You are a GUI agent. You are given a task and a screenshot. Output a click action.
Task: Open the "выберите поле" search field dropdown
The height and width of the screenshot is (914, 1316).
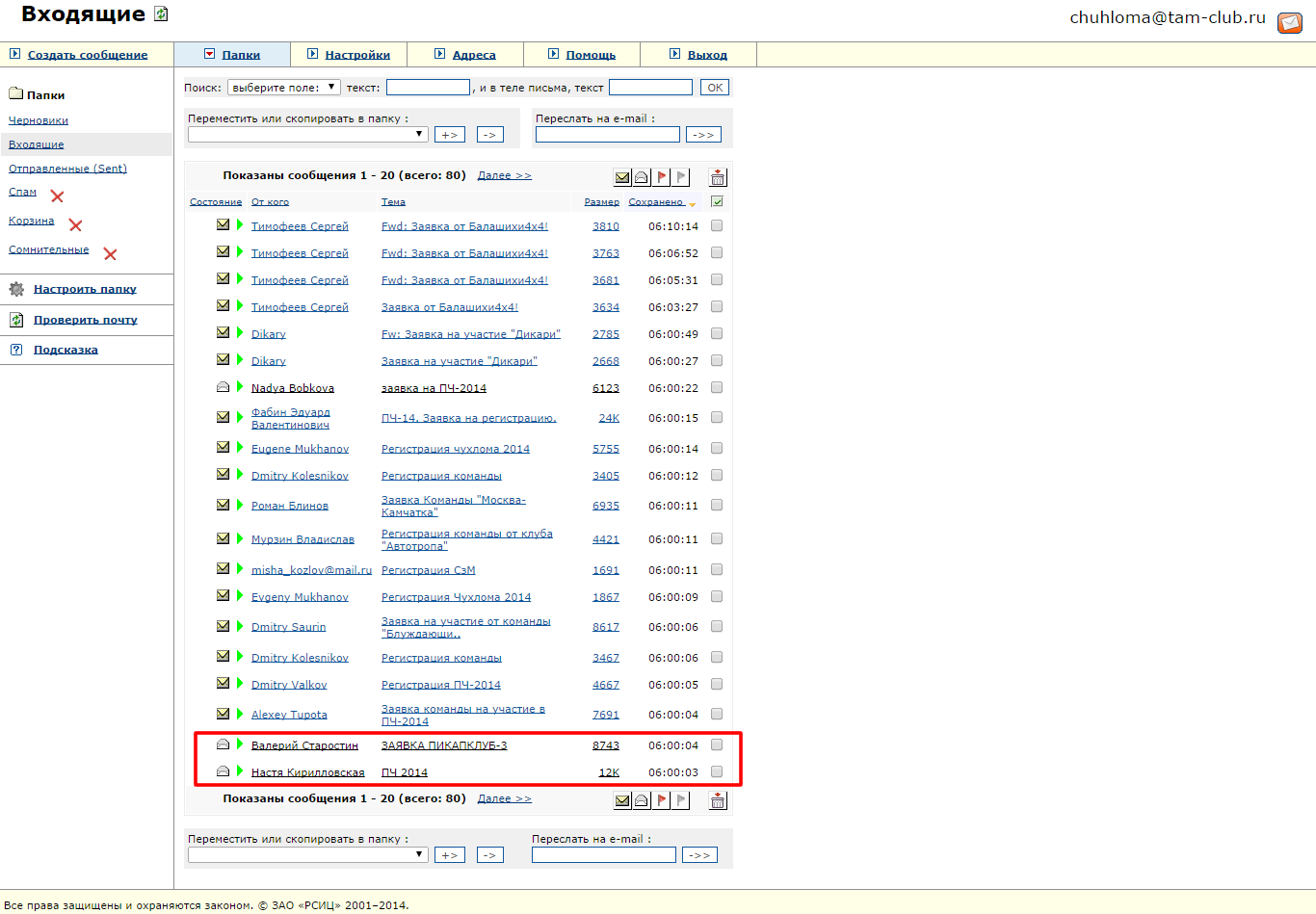click(x=284, y=88)
